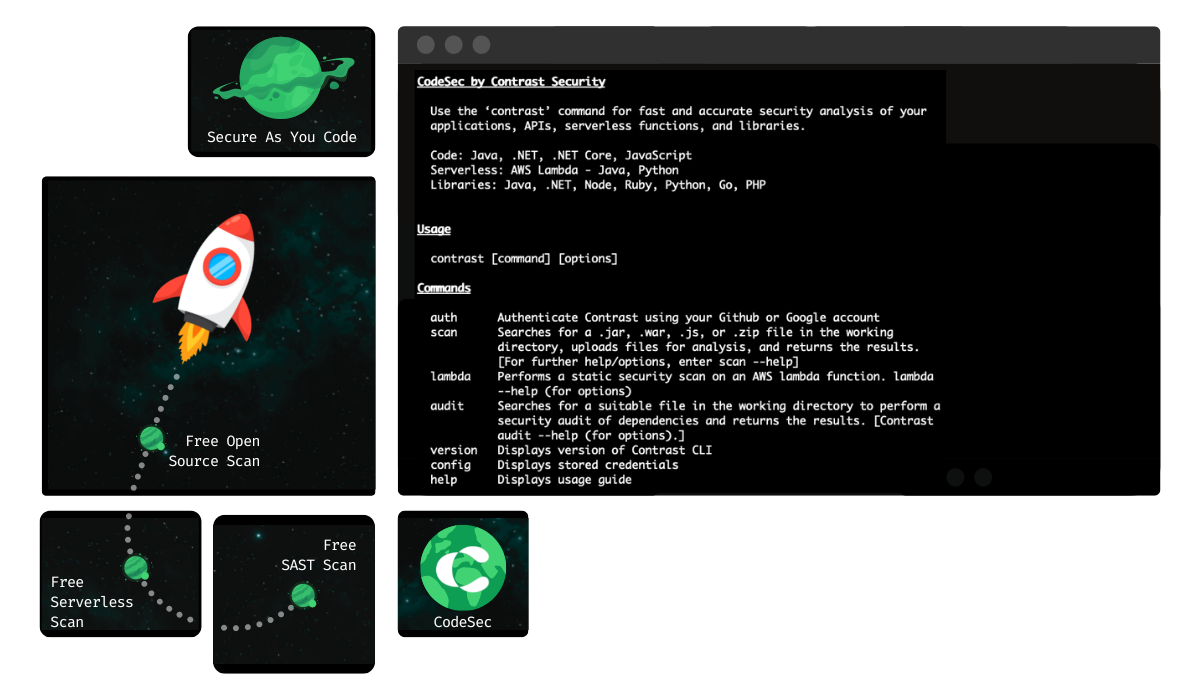Jump to the Commands heading
This screenshot has width=1200, height=700.
tap(443, 288)
